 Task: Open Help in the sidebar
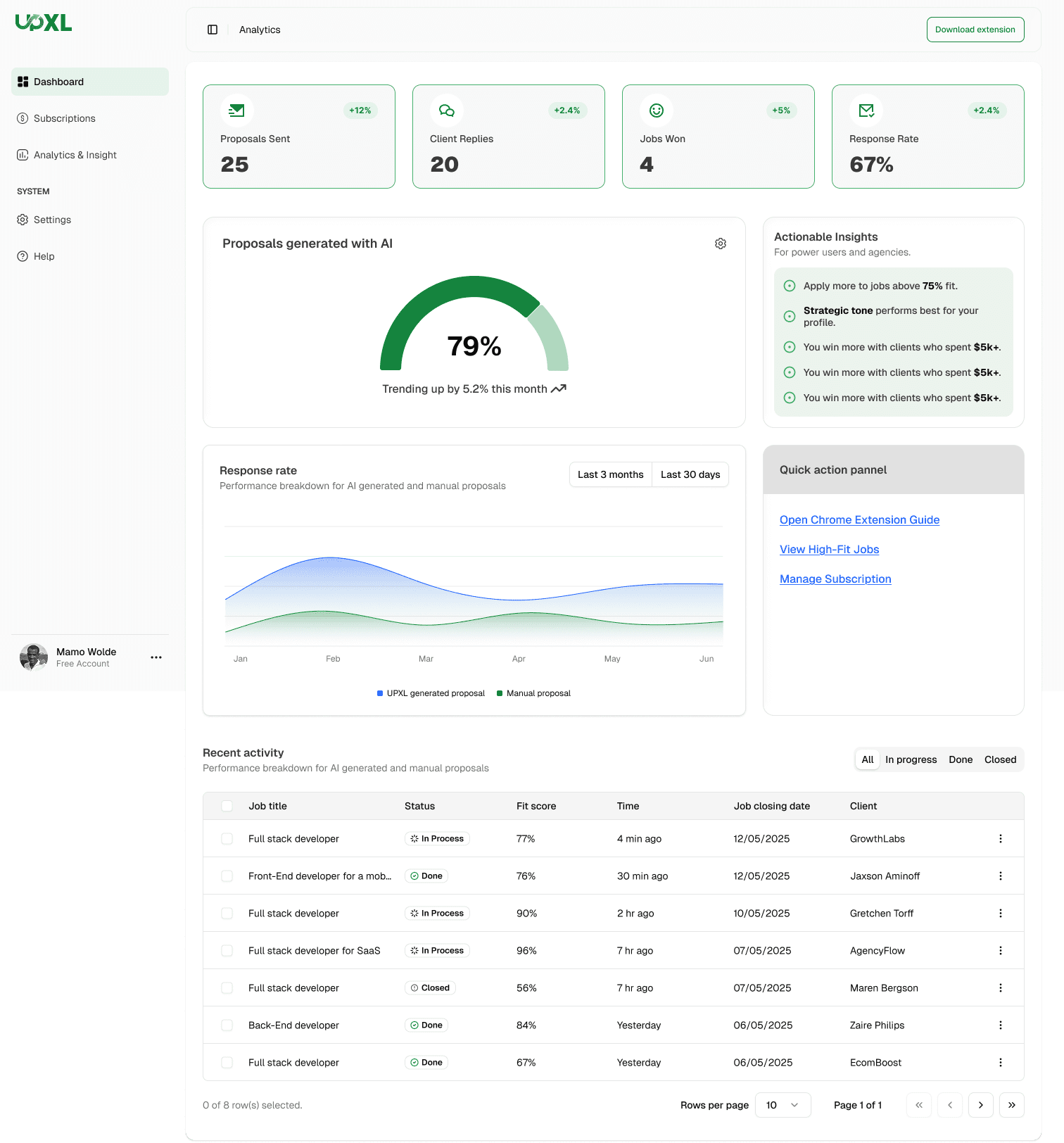(x=90, y=256)
